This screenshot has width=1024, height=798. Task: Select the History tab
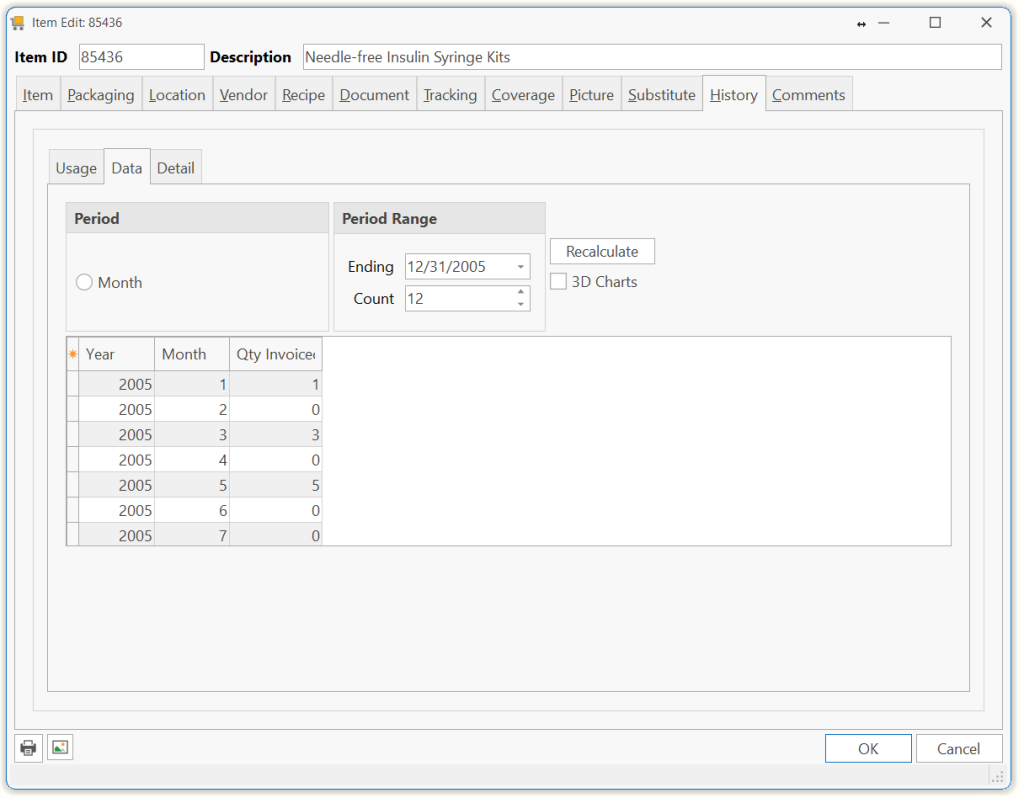(734, 95)
